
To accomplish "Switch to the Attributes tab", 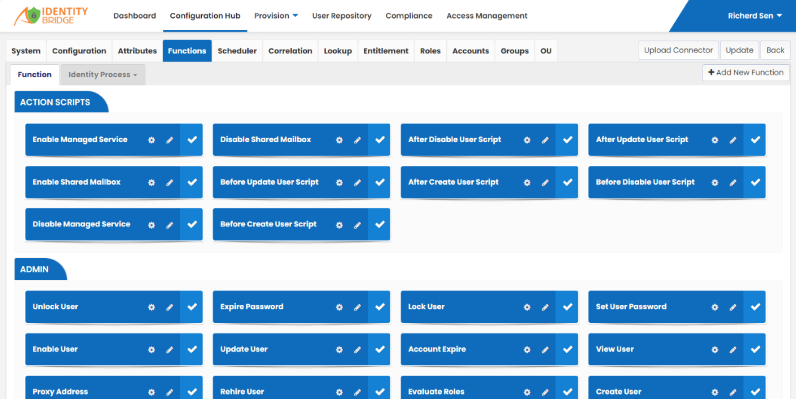I will click(x=137, y=51).
